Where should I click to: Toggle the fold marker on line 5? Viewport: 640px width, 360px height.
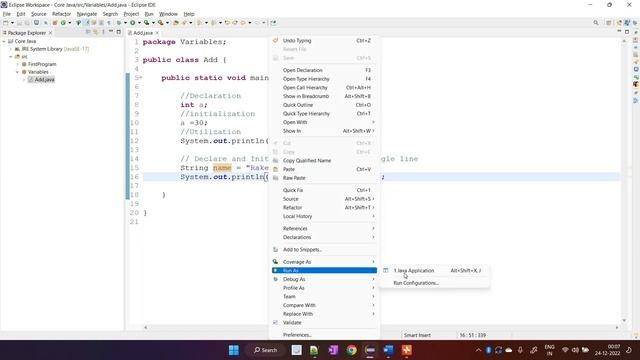click(141, 78)
